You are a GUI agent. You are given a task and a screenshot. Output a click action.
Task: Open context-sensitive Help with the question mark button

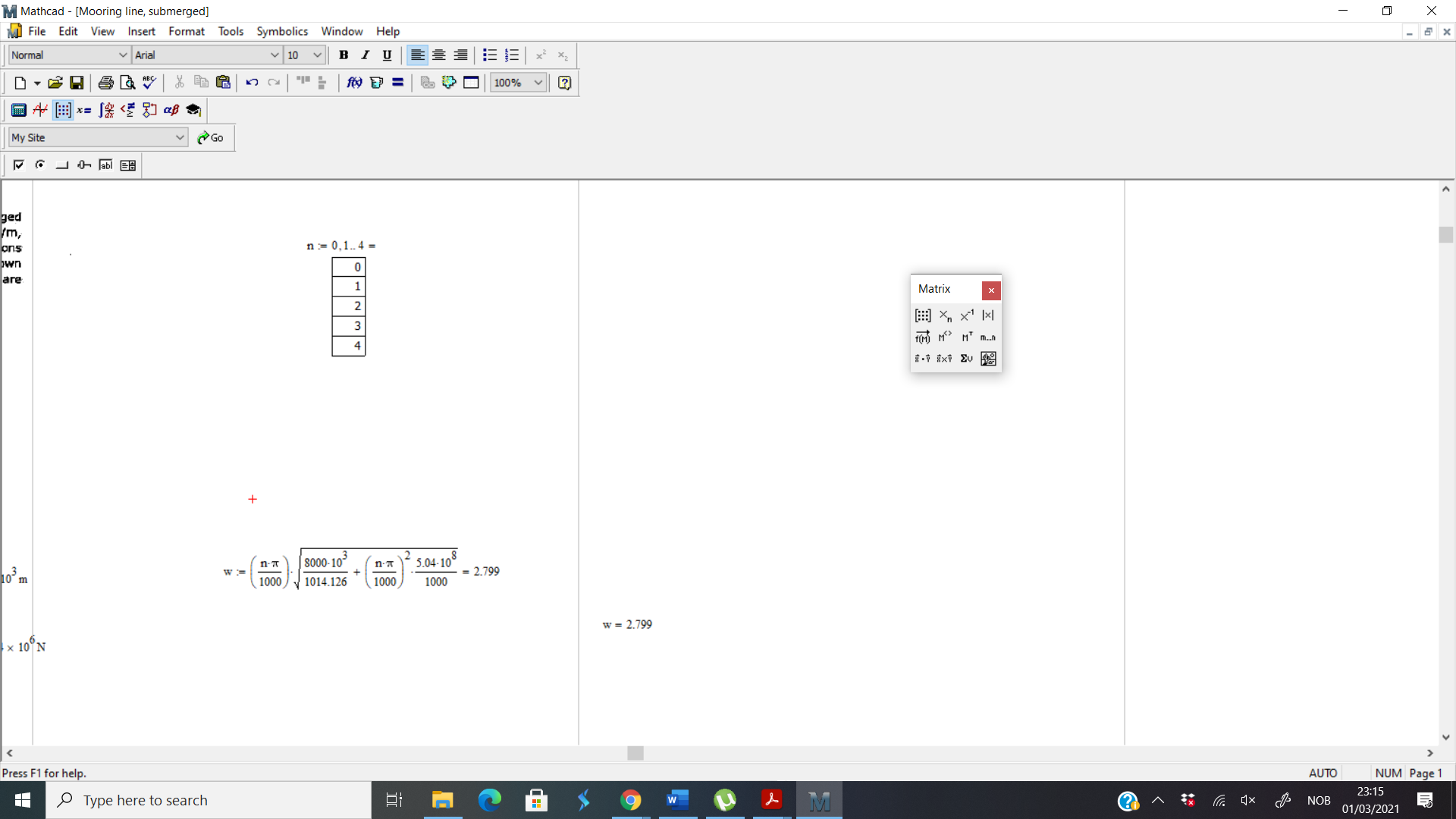pos(564,82)
